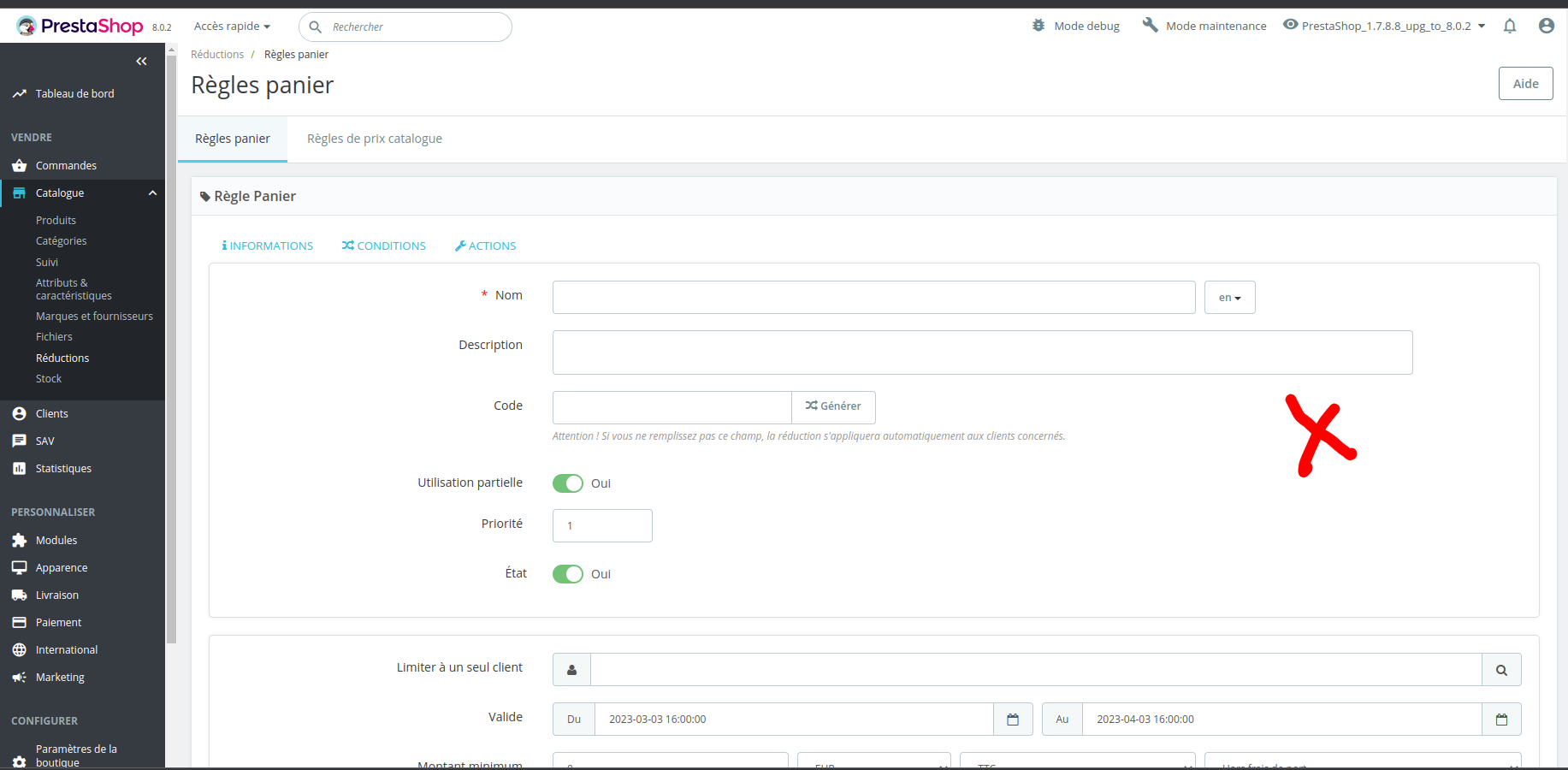Select the Mode debug icon

click(x=1038, y=25)
